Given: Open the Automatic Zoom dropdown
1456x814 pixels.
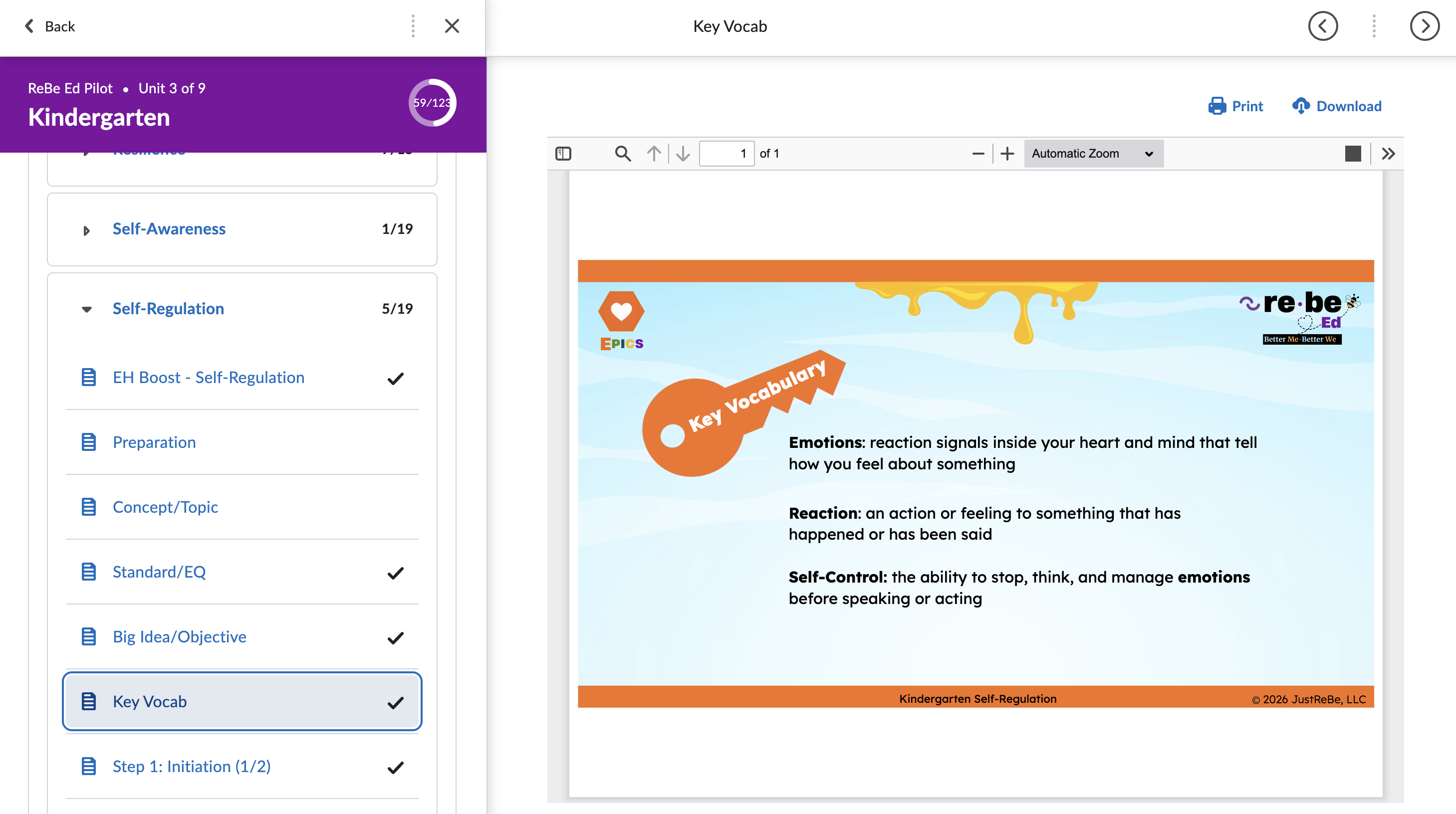Looking at the screenshot, I should click(x=1093, y=154).
